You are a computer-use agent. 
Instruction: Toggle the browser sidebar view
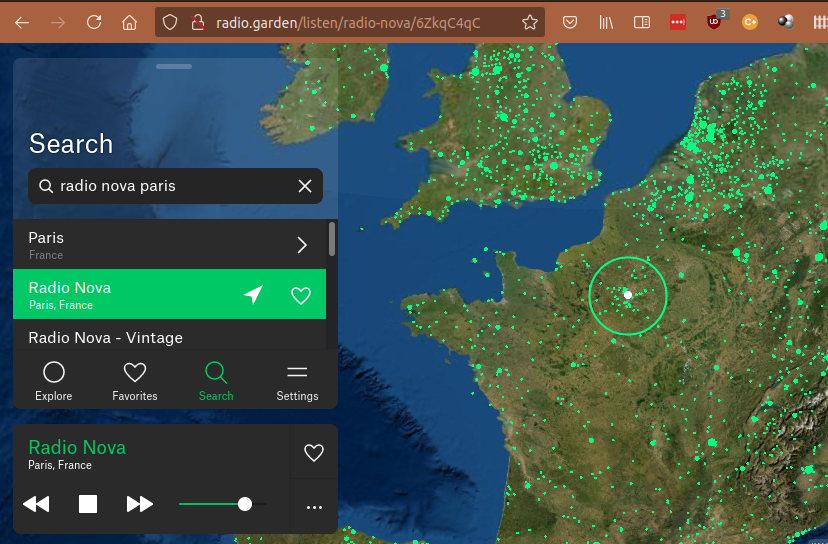[x=642, y=22]
